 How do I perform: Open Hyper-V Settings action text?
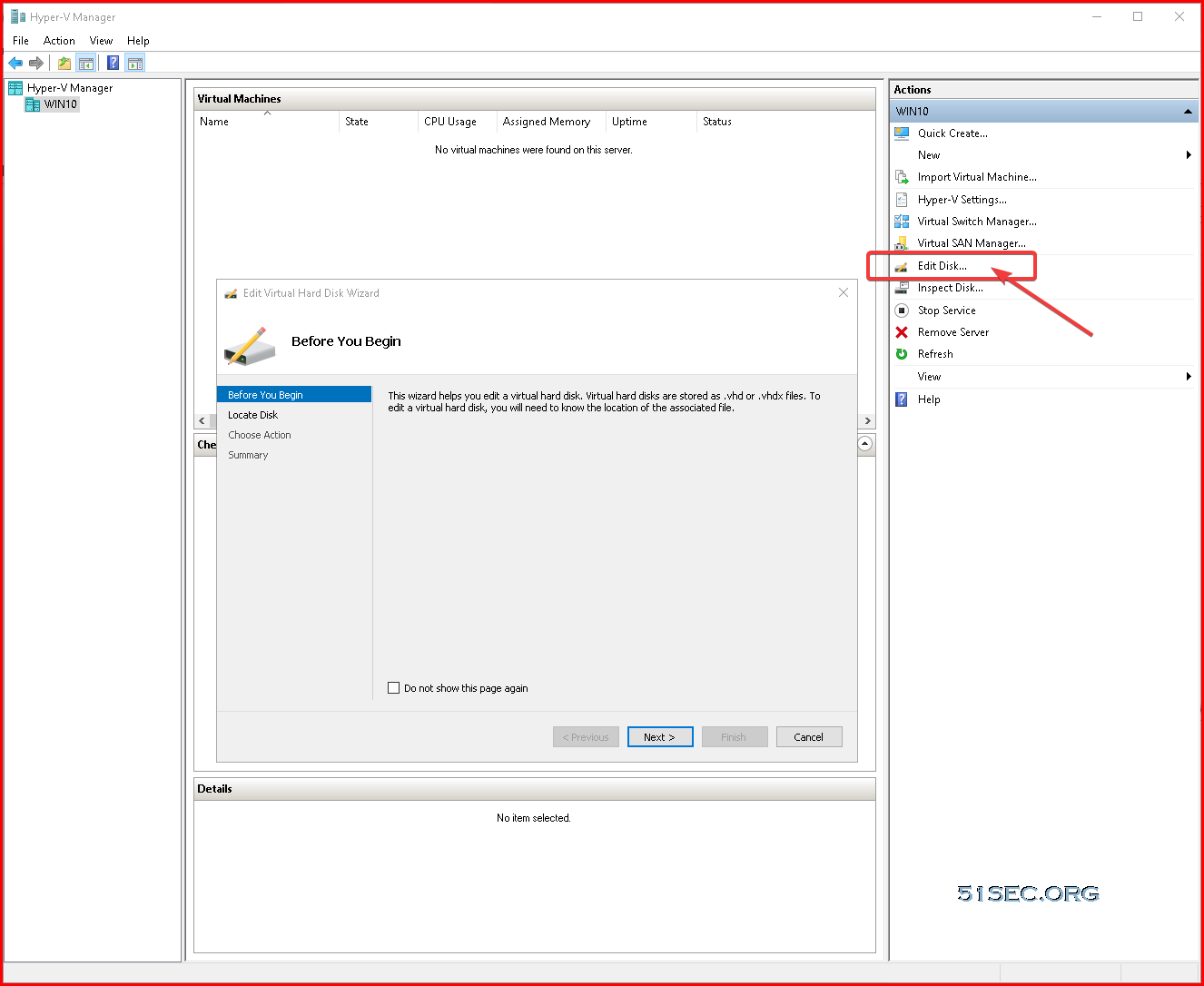pyautogui.click(x=962, y=200)
